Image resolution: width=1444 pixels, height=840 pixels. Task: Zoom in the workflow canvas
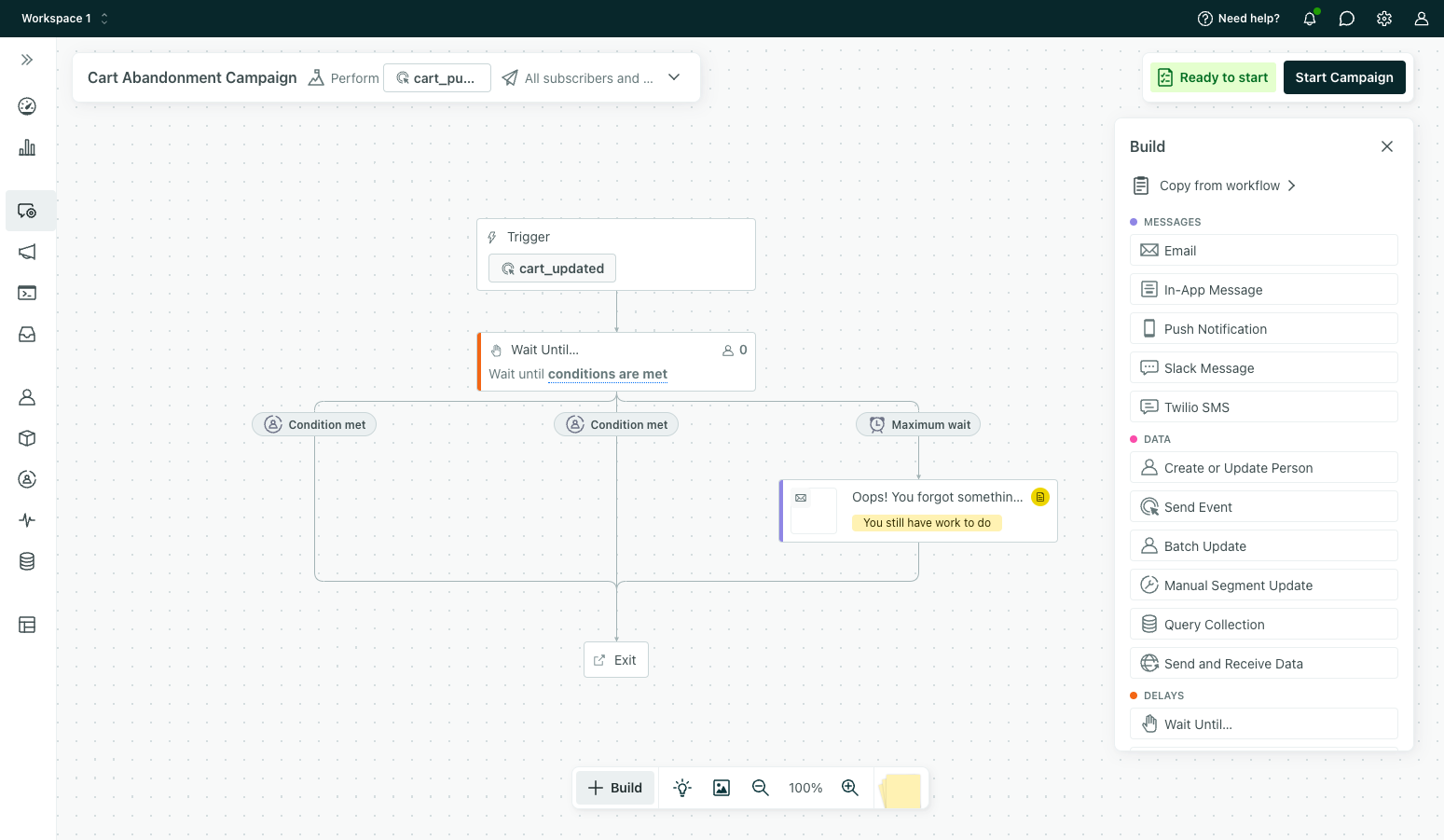point(850,788)
